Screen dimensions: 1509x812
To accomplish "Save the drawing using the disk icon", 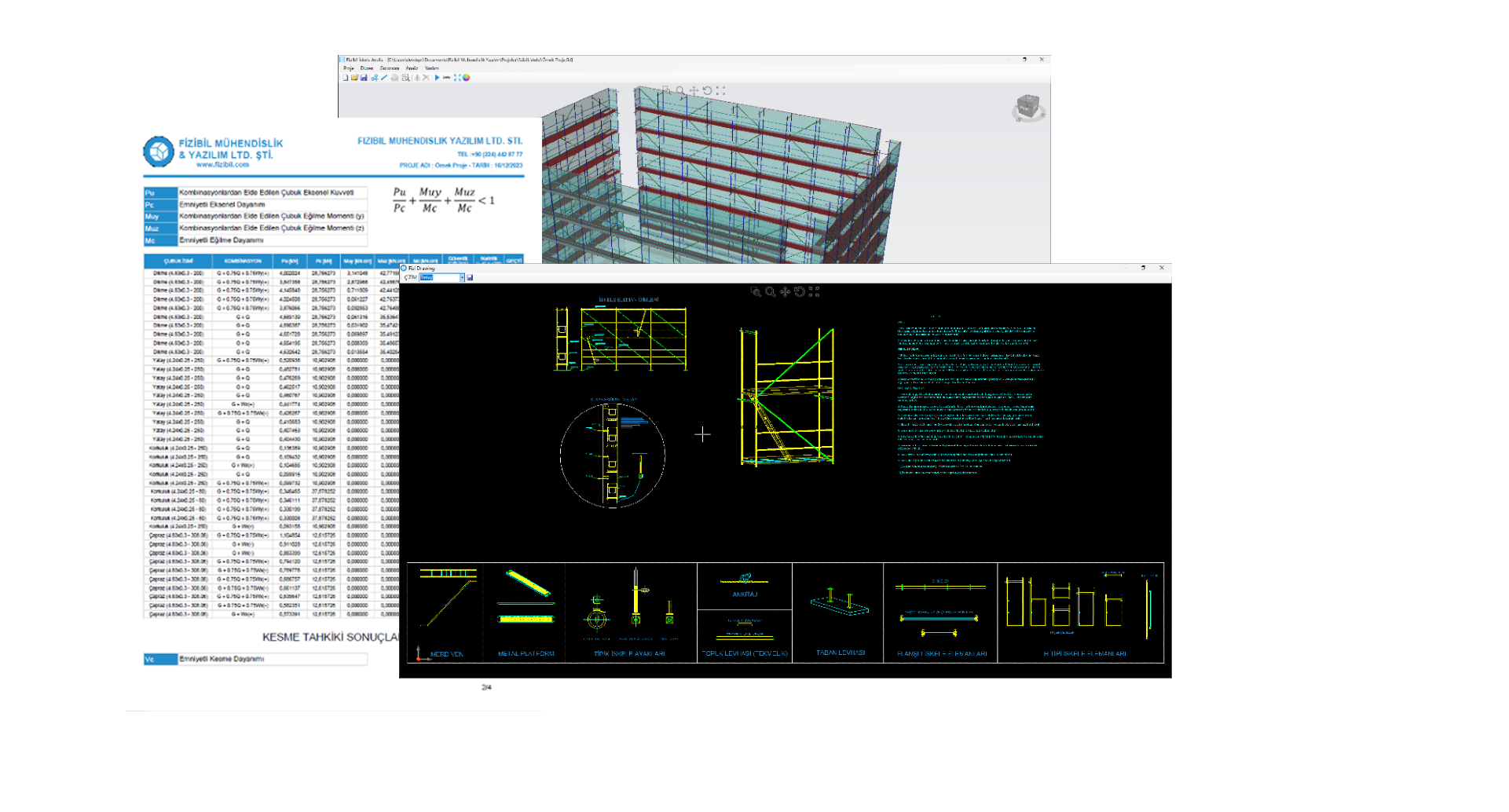I will 471,277.
